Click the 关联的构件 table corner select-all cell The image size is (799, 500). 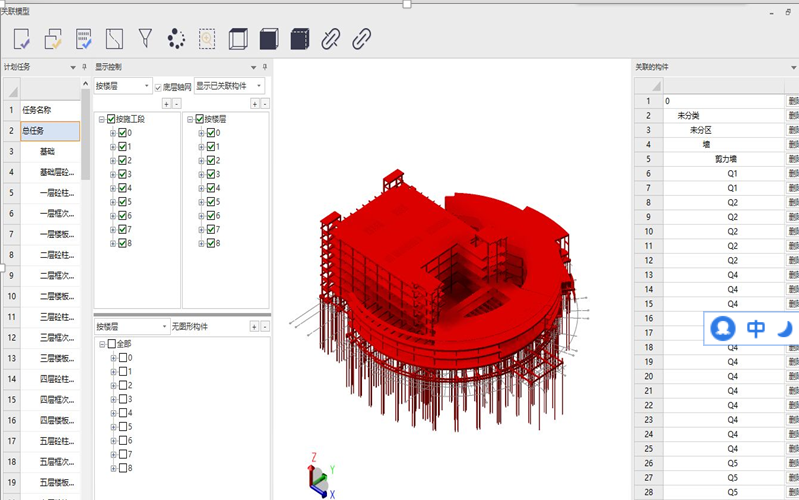tap(648, 86)
